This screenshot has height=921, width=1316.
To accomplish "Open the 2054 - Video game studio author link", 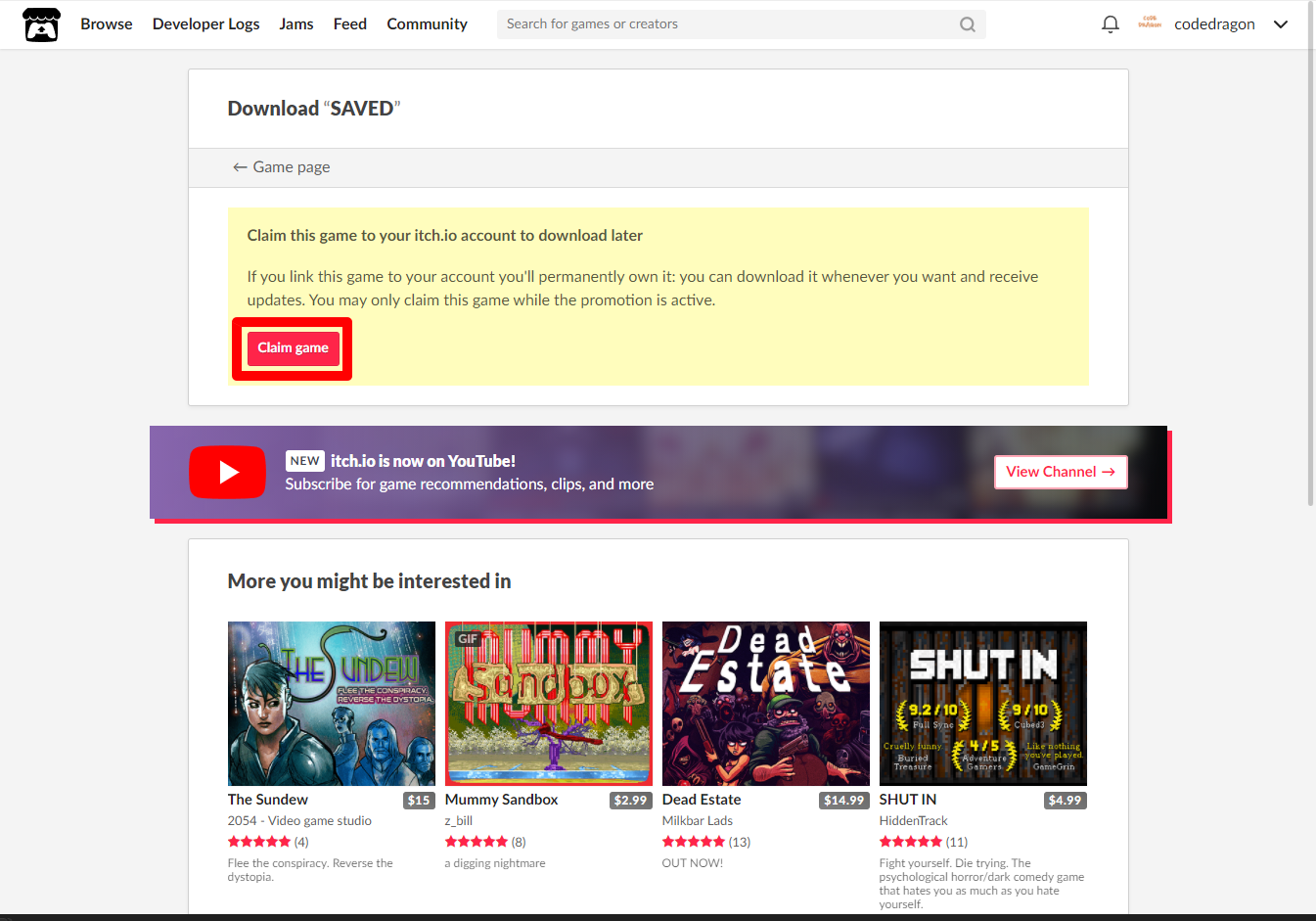I will click(x=299, y=821).
